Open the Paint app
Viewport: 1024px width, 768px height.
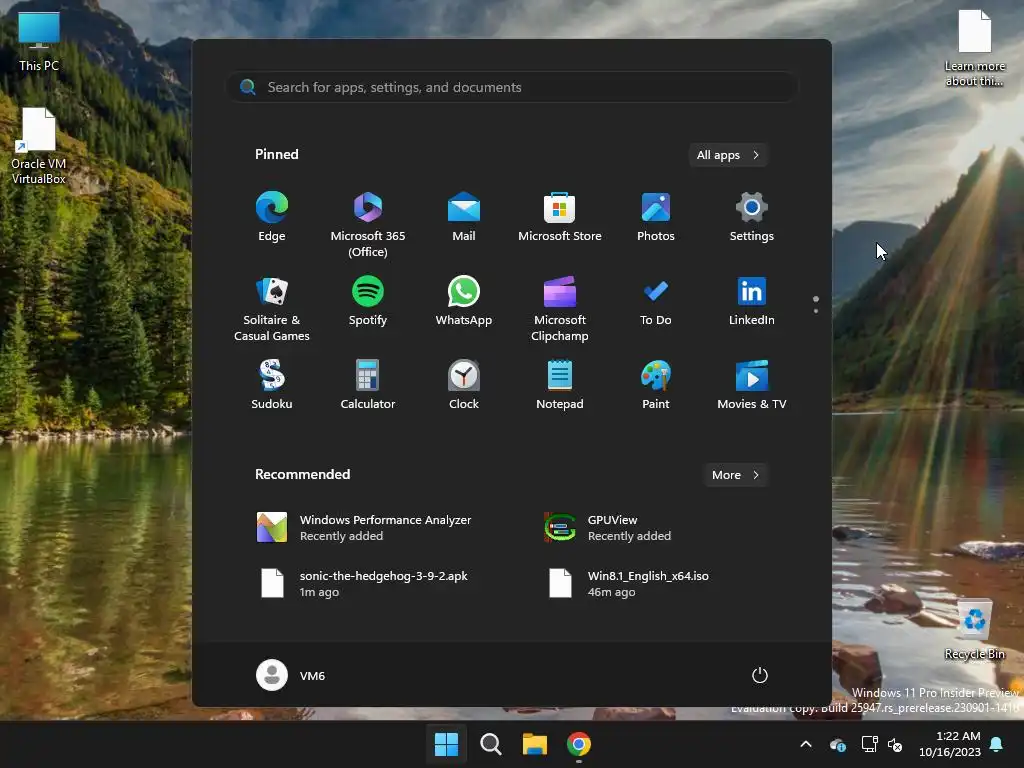coord(656,385)
